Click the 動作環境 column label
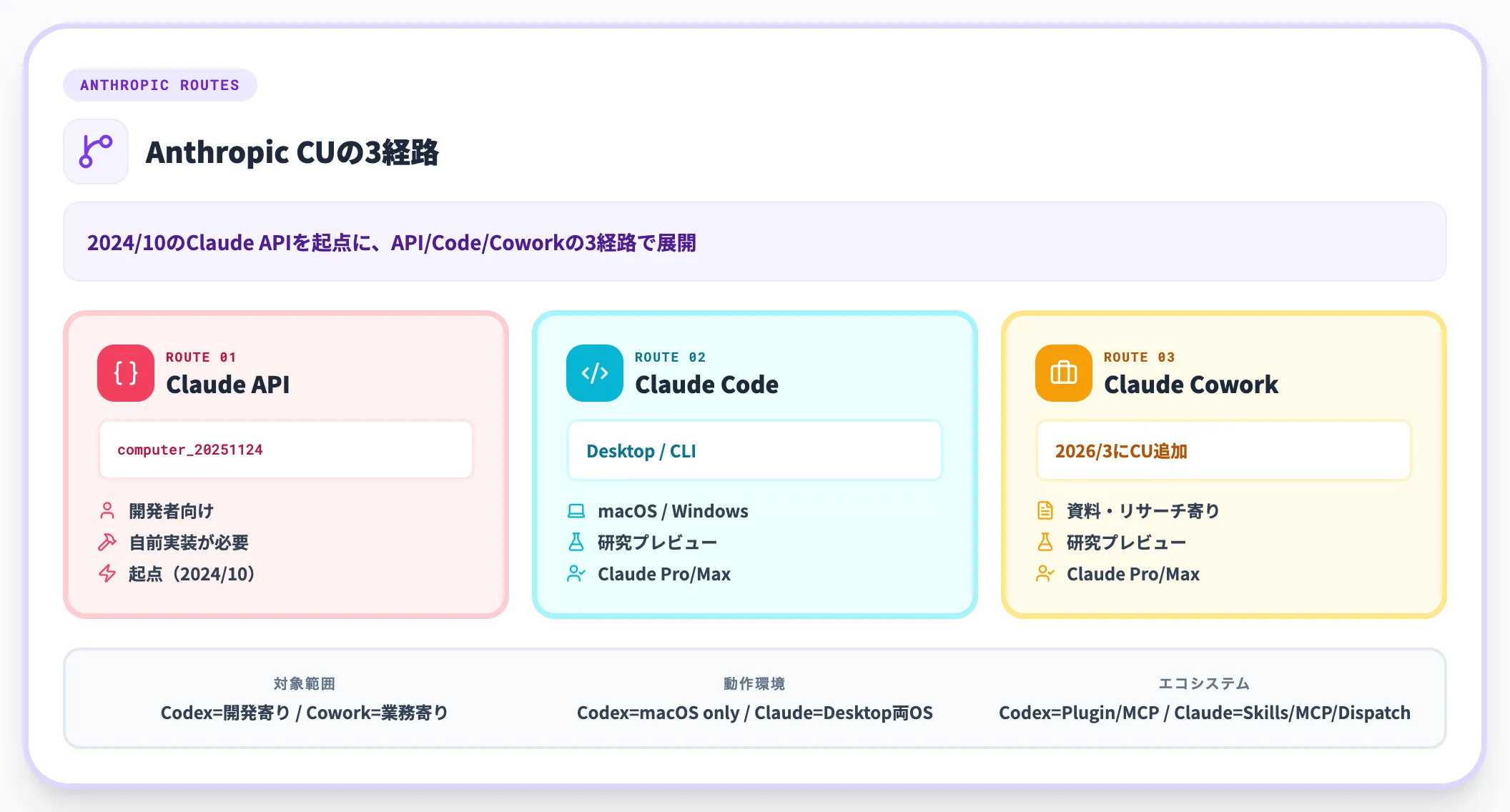Screen dimensions: 1510x812 pyautogui.click(x=754, y=683)
